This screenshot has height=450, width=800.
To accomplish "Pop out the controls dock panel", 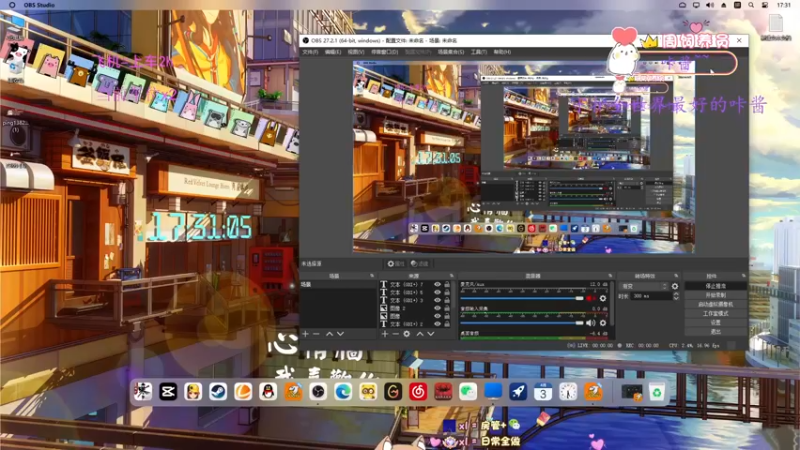I will click(743, 276).
